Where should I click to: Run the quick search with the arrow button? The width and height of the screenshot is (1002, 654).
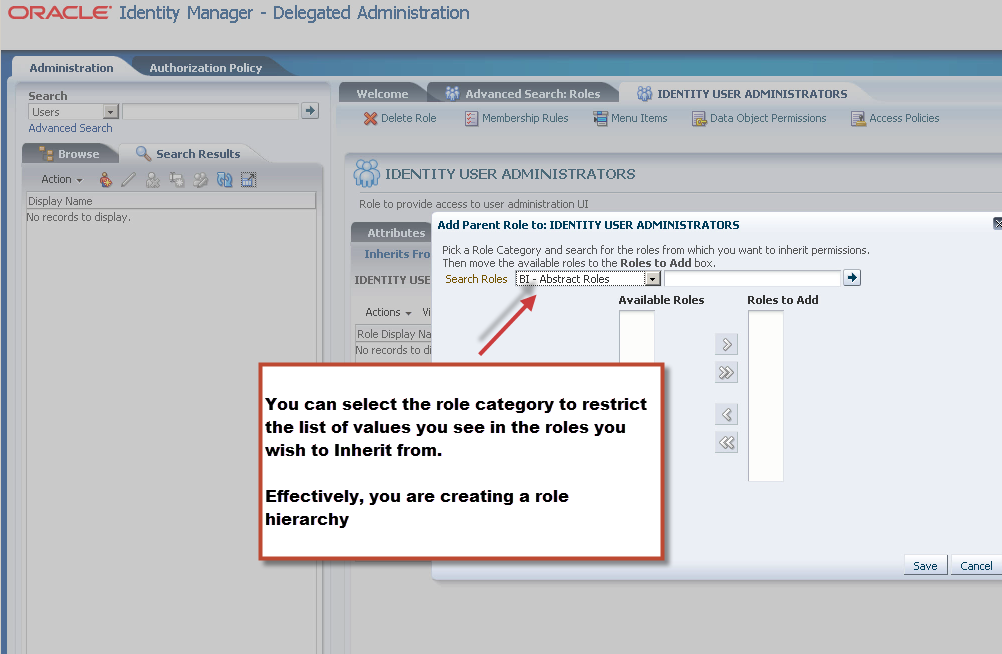[x=310, y=111]
